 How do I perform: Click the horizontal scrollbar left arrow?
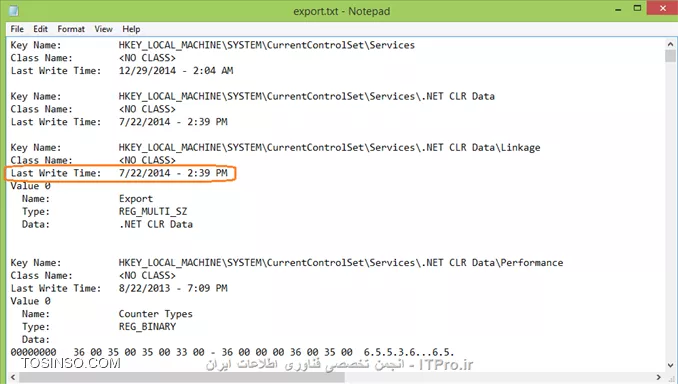pyautogui.click(x=13, y=378)
